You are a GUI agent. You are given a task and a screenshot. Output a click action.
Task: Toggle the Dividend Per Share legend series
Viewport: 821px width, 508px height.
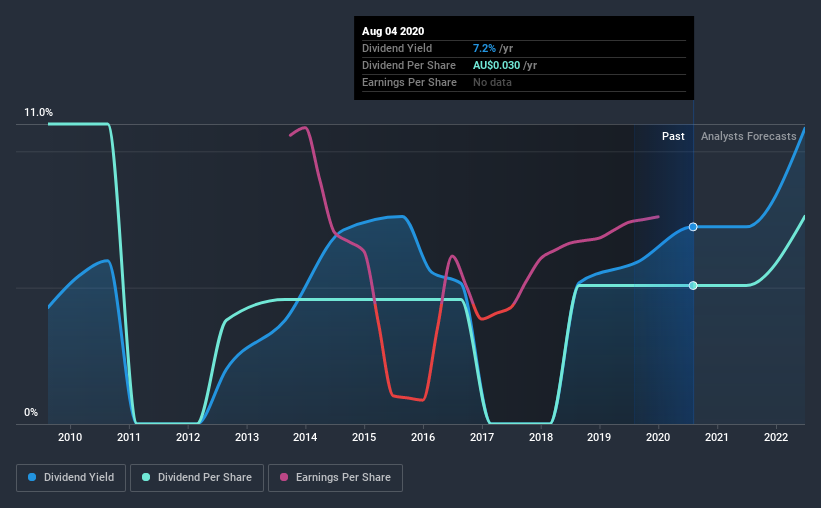(197, 478)
